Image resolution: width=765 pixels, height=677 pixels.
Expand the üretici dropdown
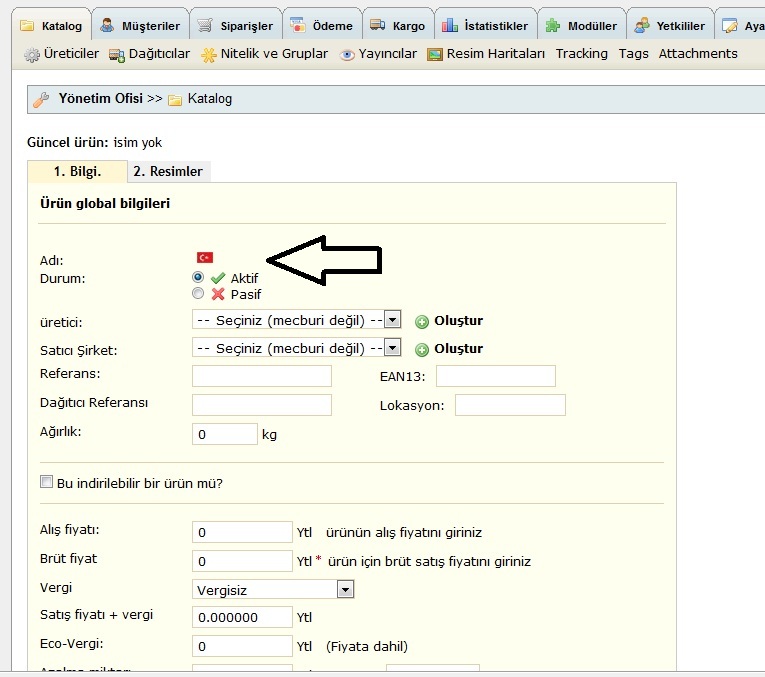(297, 320)
